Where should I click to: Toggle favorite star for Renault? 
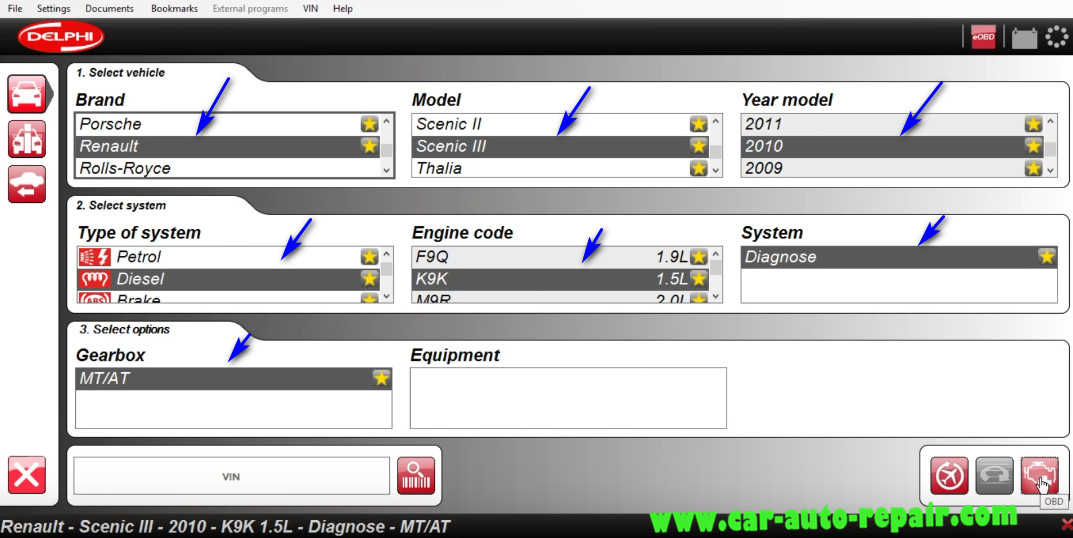click(370, 146)
